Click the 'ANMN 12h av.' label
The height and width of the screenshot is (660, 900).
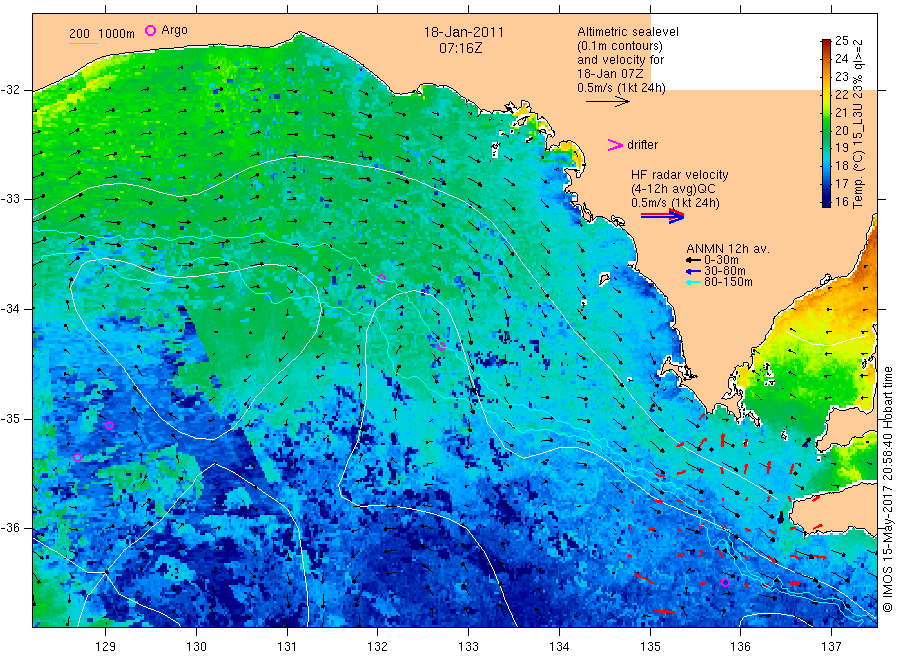pyautogui.click(x=727, y=249)
